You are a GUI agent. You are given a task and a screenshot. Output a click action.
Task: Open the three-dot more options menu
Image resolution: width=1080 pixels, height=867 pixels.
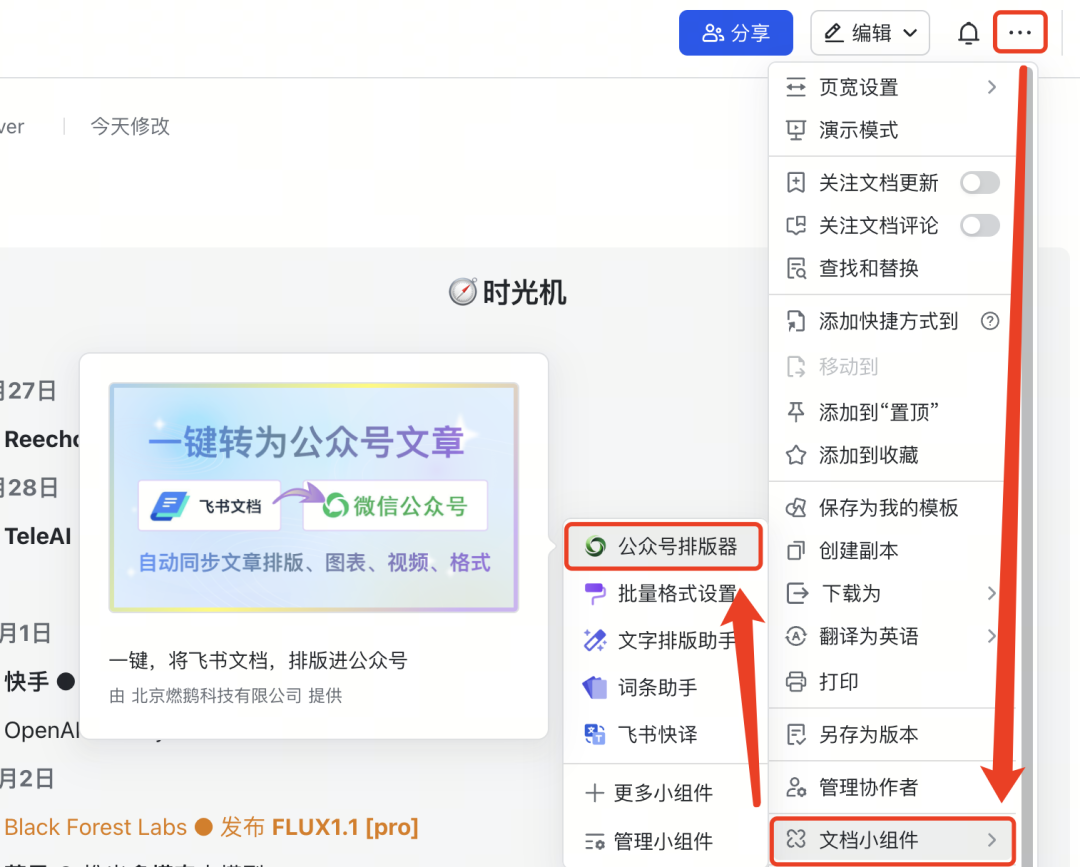tap(1019, 33)
